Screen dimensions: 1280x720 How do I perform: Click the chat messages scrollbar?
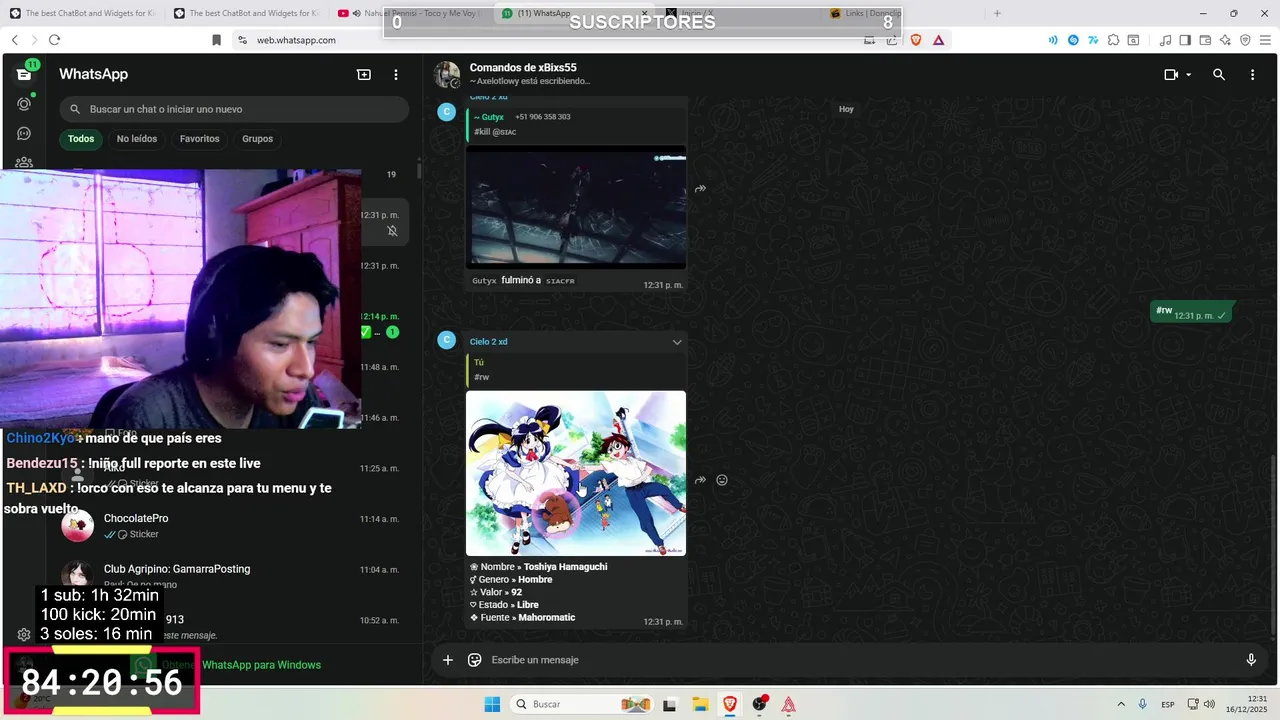click(x=1273, y=545)
